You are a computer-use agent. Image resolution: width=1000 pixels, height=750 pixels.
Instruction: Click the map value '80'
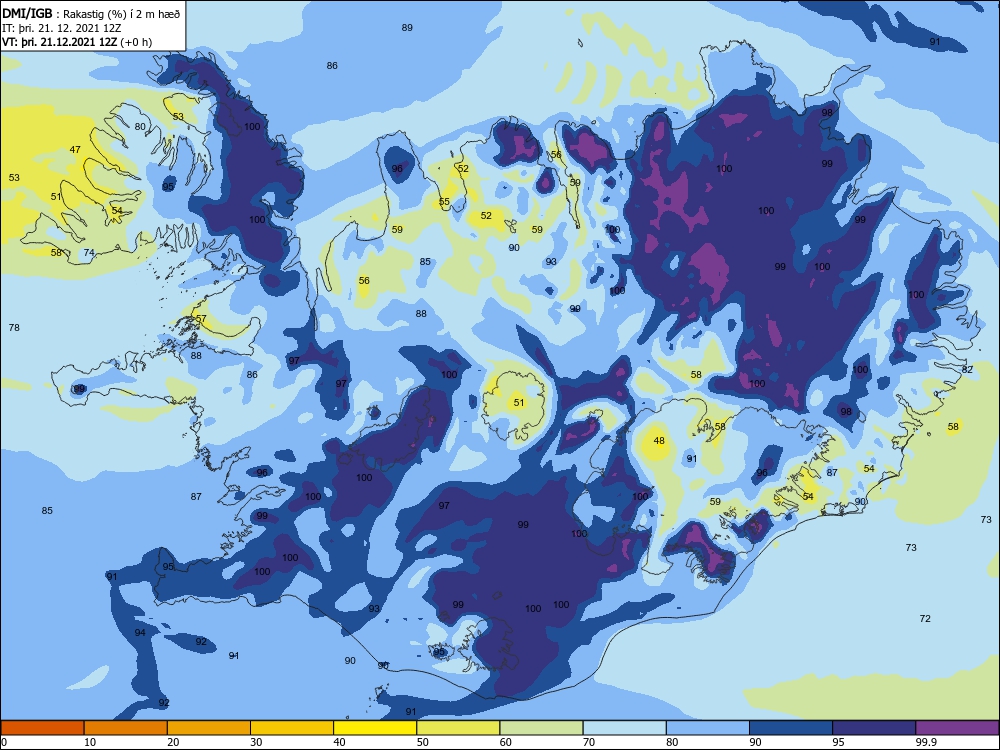point(140,126)
